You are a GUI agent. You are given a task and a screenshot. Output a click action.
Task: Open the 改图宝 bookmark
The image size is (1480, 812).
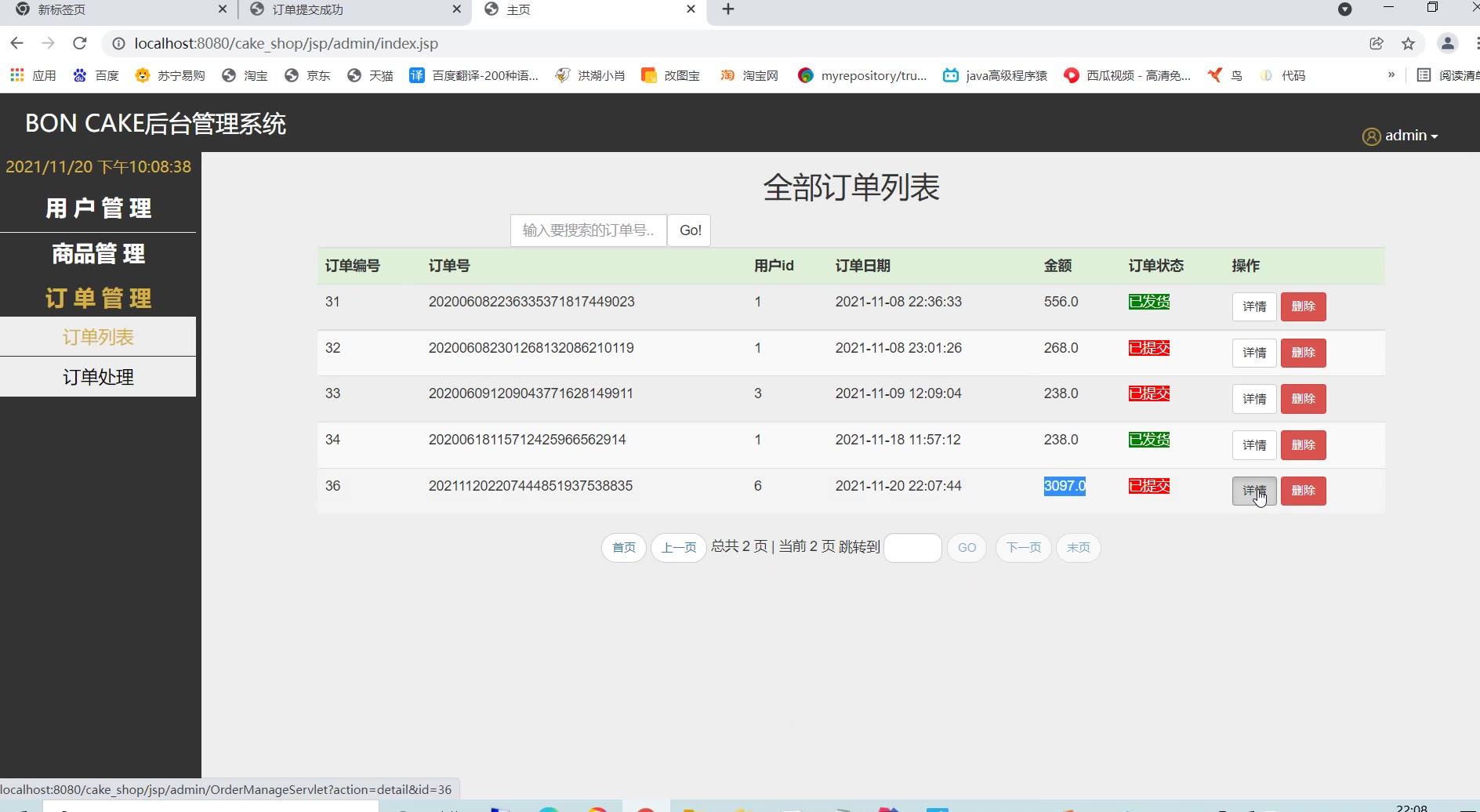[671, 75]
